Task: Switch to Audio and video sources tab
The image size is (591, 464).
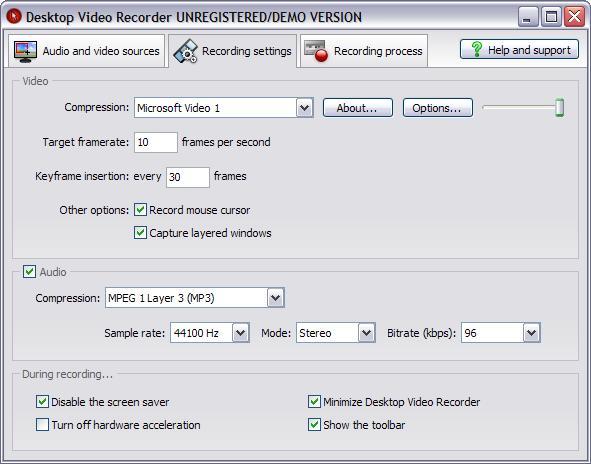Action: pyautogui.click(x=86, y=51)
